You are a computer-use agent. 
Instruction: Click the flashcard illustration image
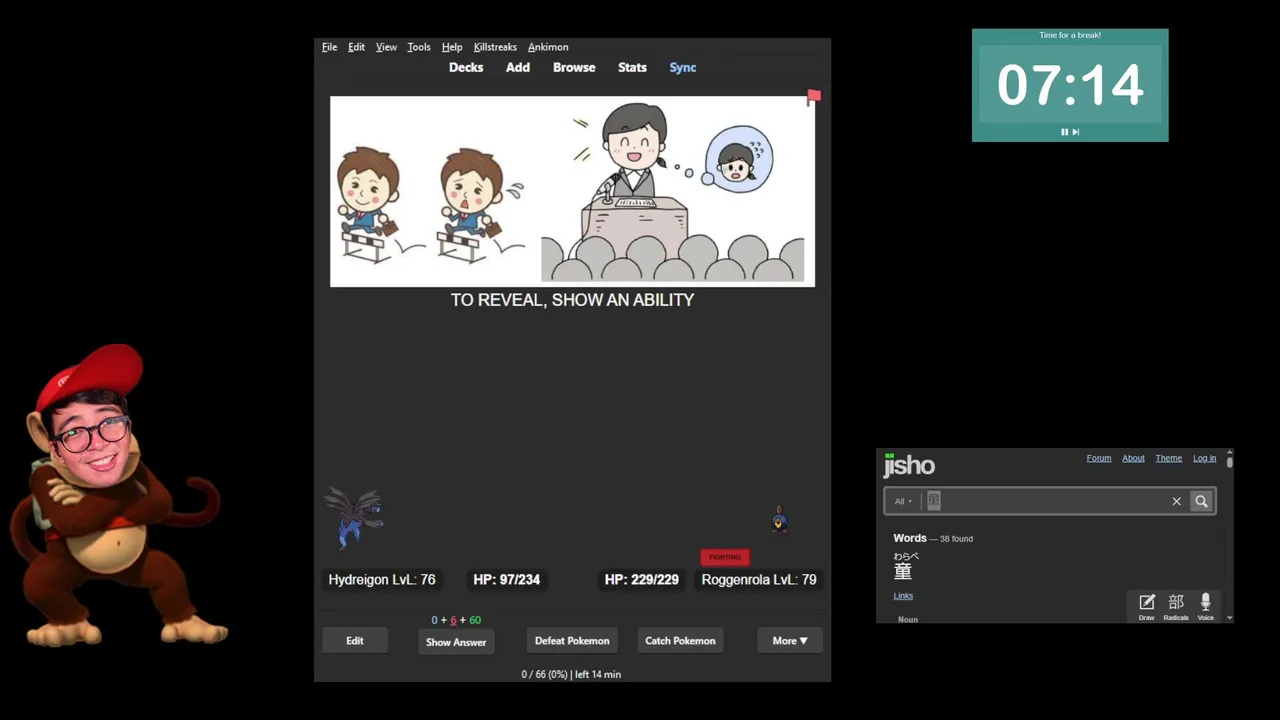572,191
